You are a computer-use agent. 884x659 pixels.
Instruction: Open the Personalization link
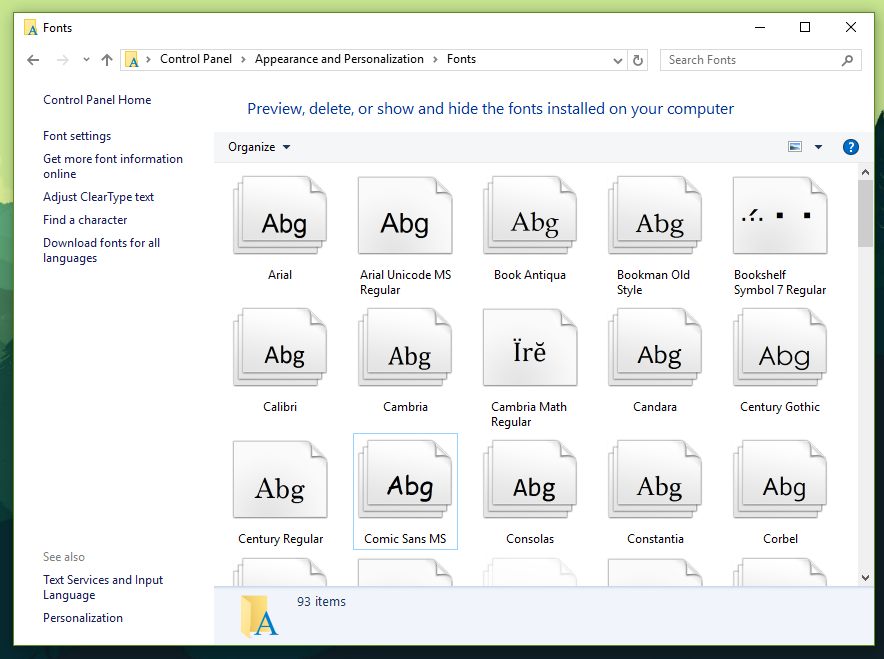coord(83,618)
